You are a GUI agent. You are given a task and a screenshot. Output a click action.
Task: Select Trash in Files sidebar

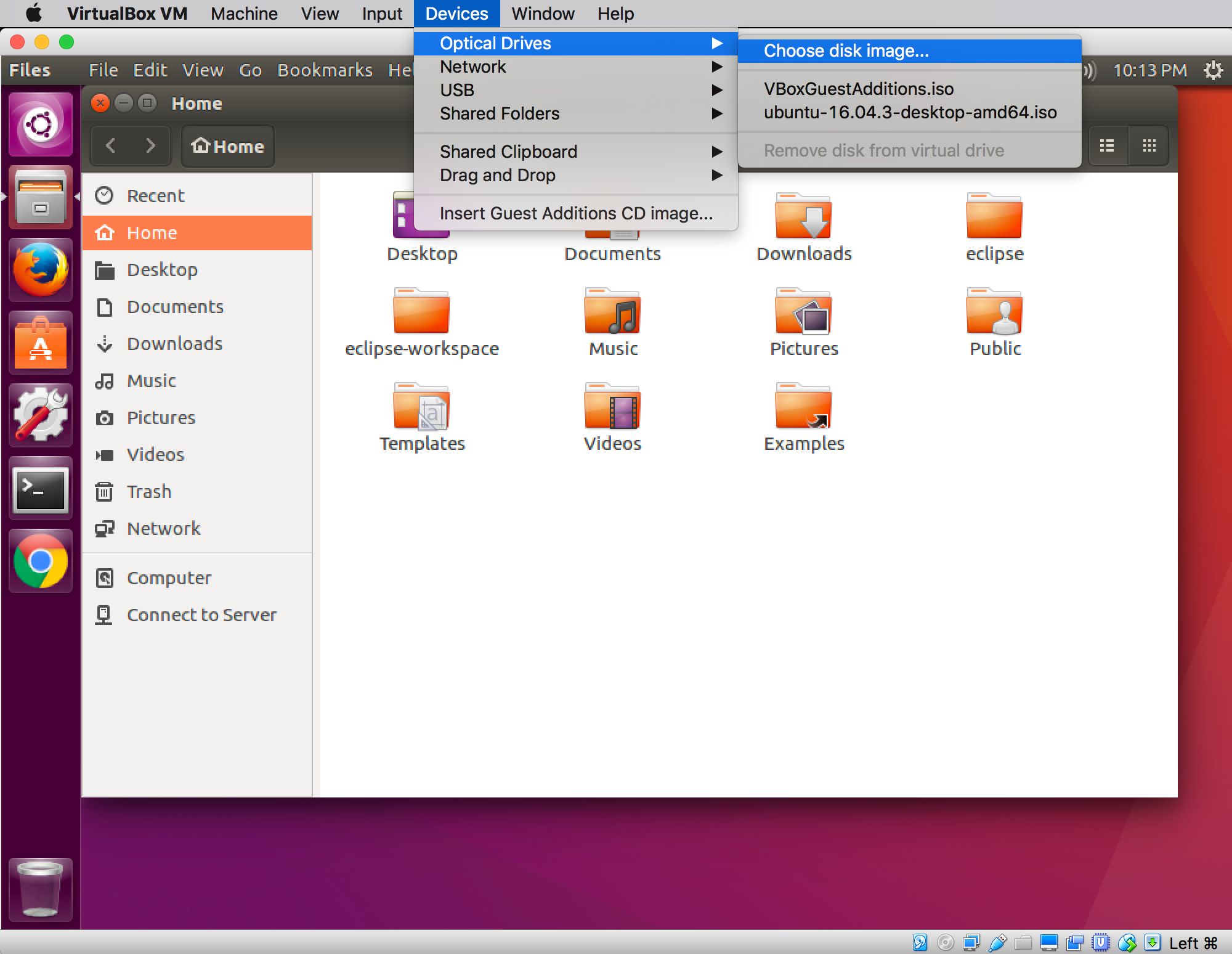197,492
